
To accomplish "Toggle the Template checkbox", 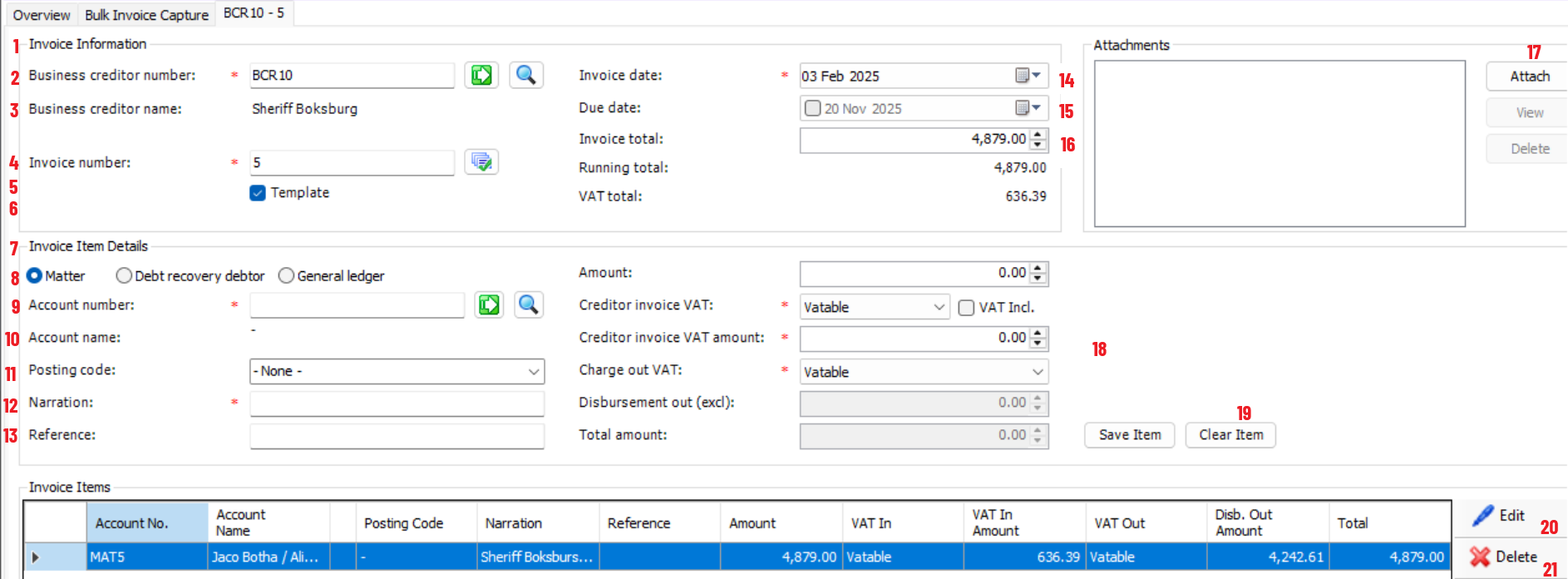I will point(258,192).
